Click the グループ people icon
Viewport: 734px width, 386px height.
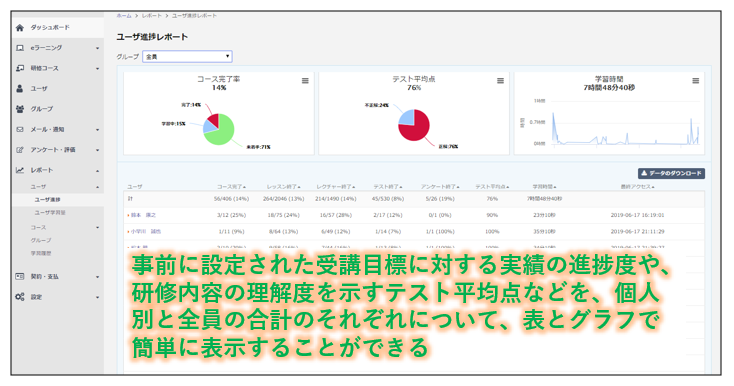coord(20,109)
